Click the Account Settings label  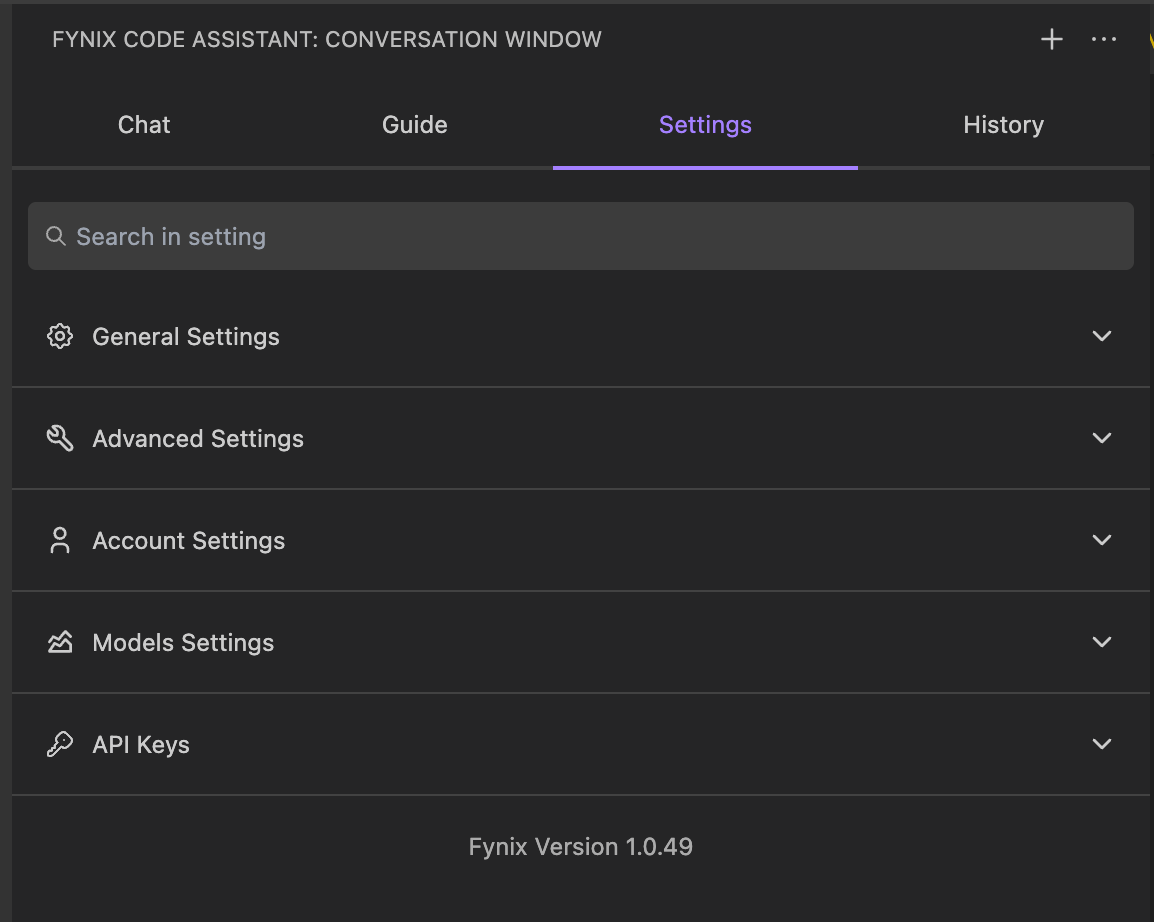coord(188,541)
